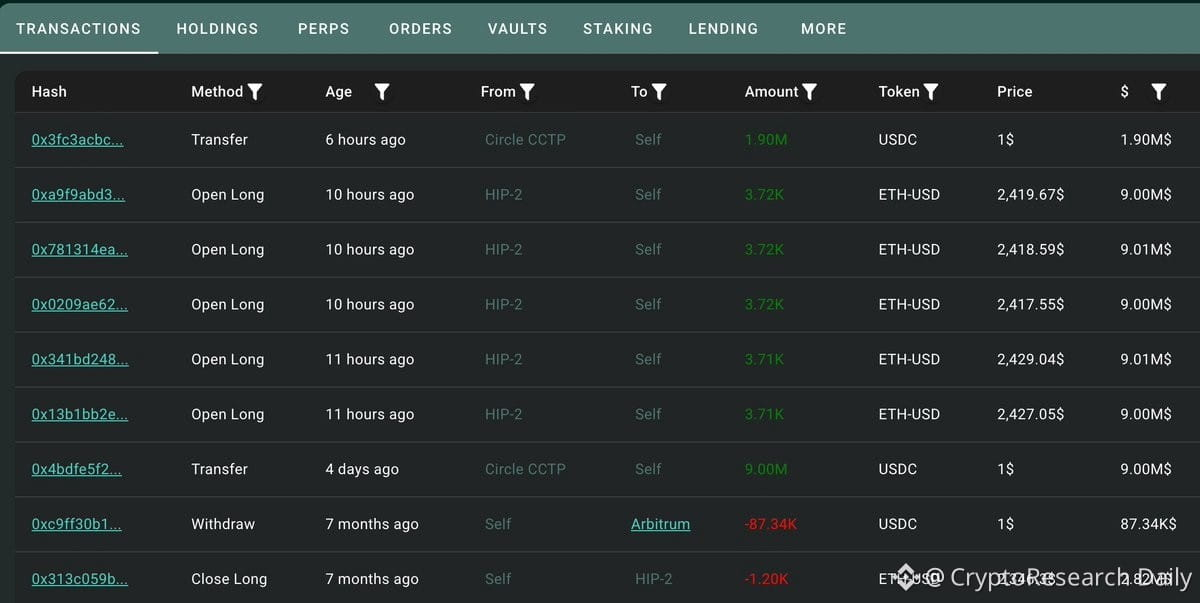Image resolution: width=1200 pixels, height=603 pixels.
Task: Open the Vaults tab
Action: click(x=518, y=29)
